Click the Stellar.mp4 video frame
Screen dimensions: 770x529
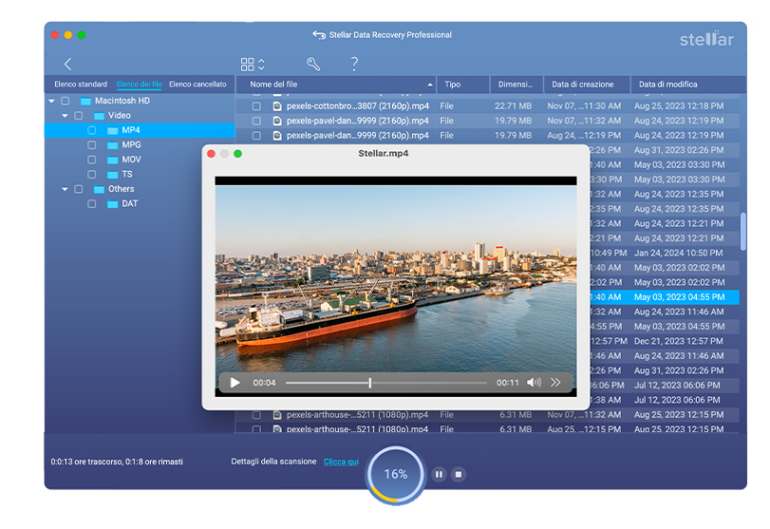point(396,286)
